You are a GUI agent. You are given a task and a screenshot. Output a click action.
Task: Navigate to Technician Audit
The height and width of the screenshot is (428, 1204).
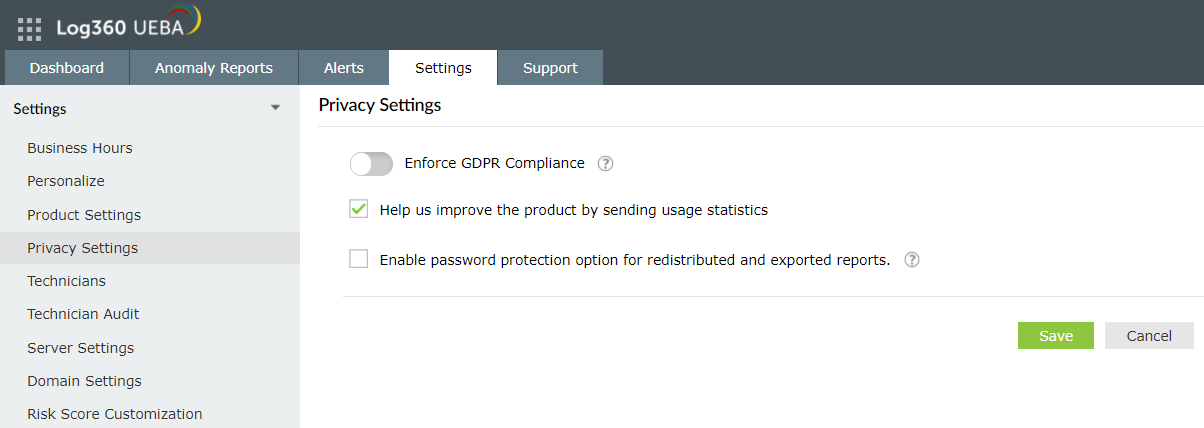83,314
